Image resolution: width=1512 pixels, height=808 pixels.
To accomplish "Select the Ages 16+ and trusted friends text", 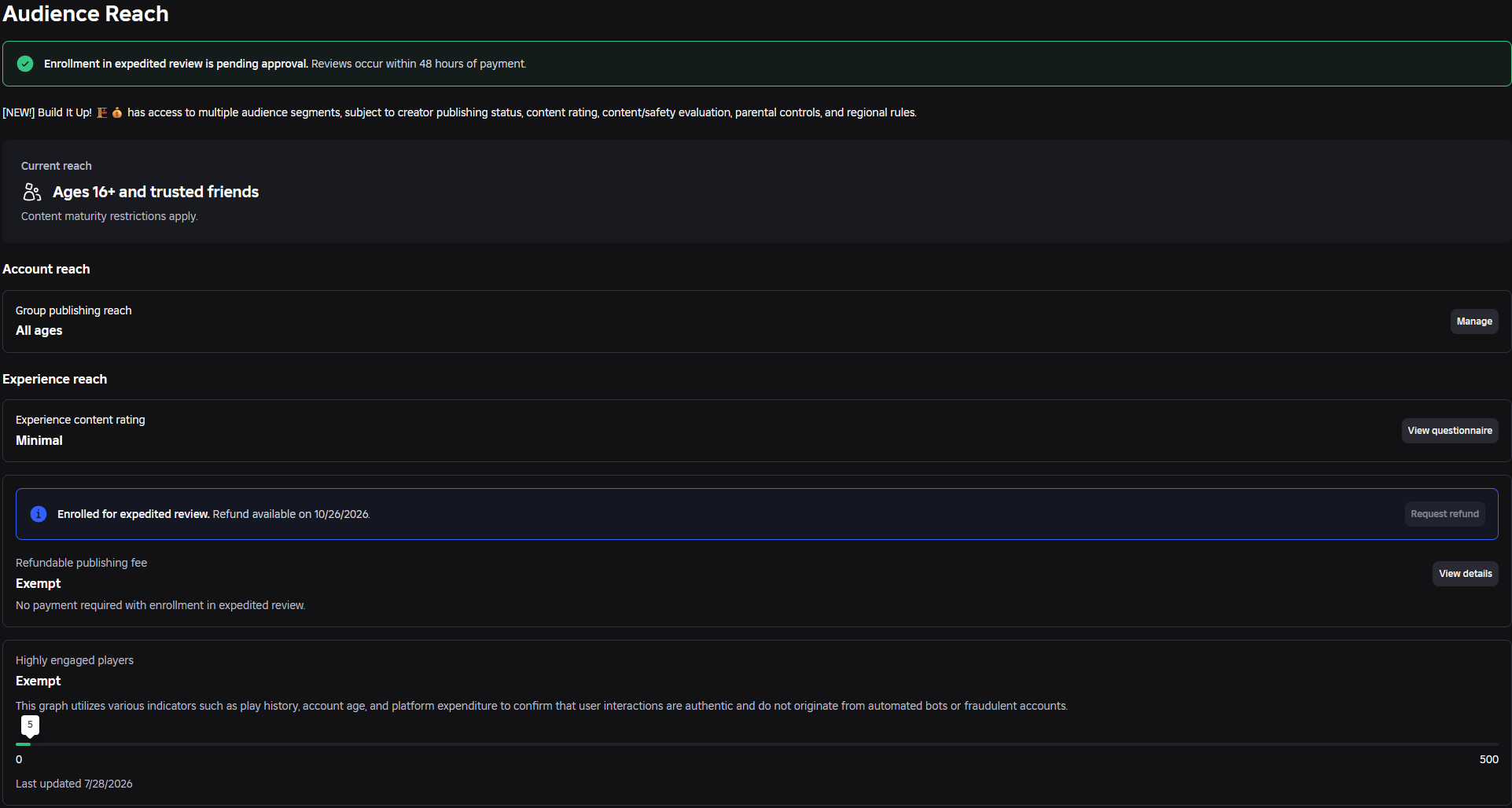I will click(156, 192).
